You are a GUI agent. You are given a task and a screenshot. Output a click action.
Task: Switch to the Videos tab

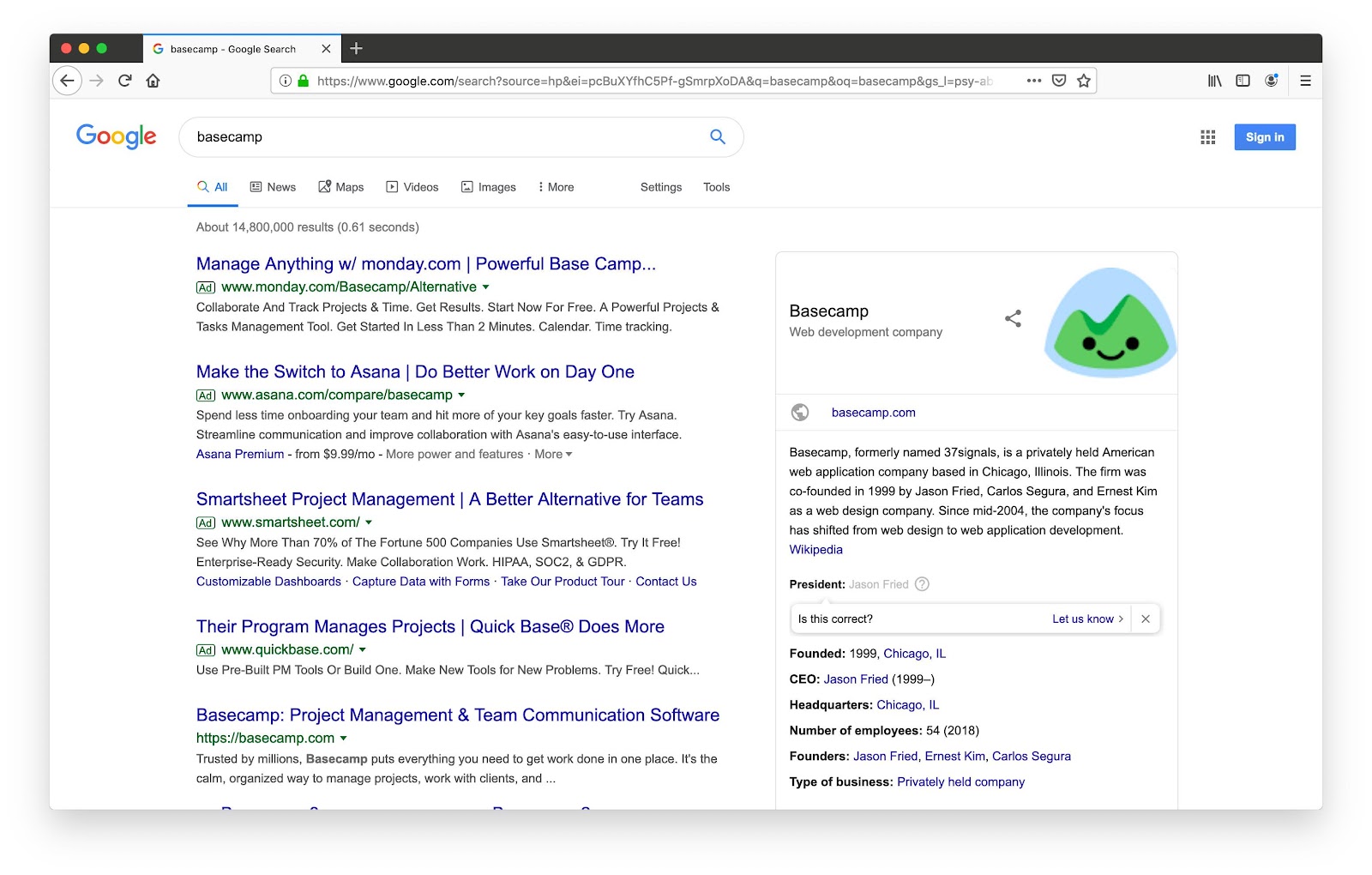[x=412, y=187]
